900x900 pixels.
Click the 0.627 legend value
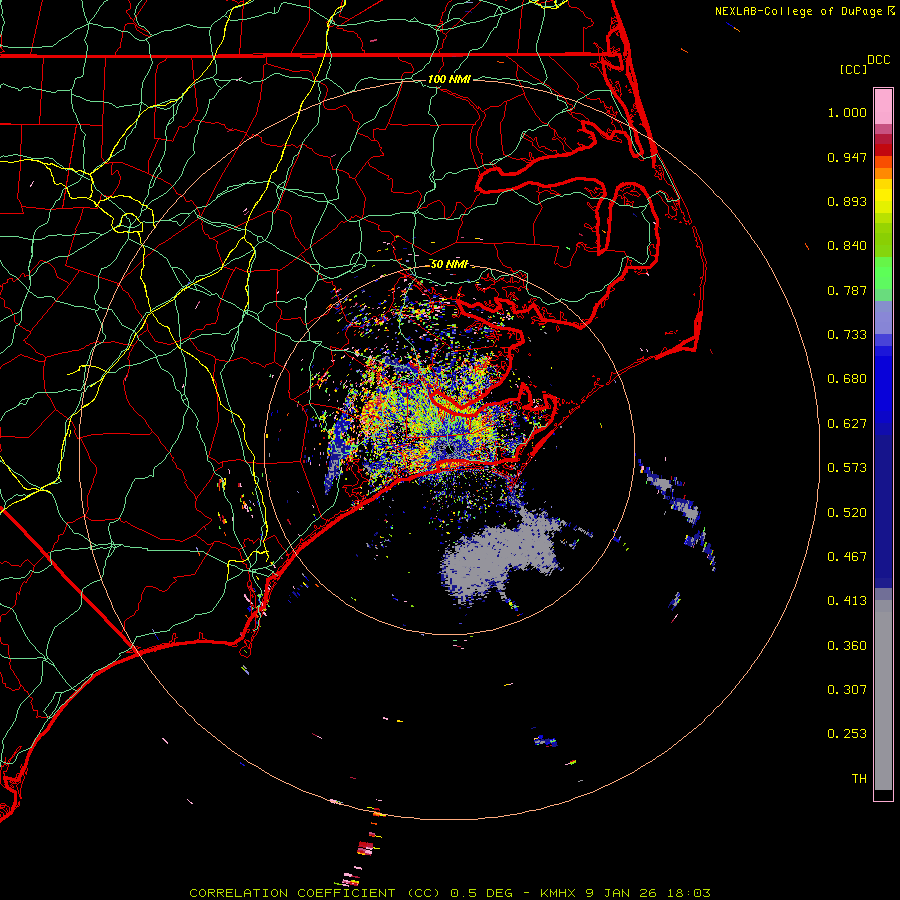(x=847, y=424)
